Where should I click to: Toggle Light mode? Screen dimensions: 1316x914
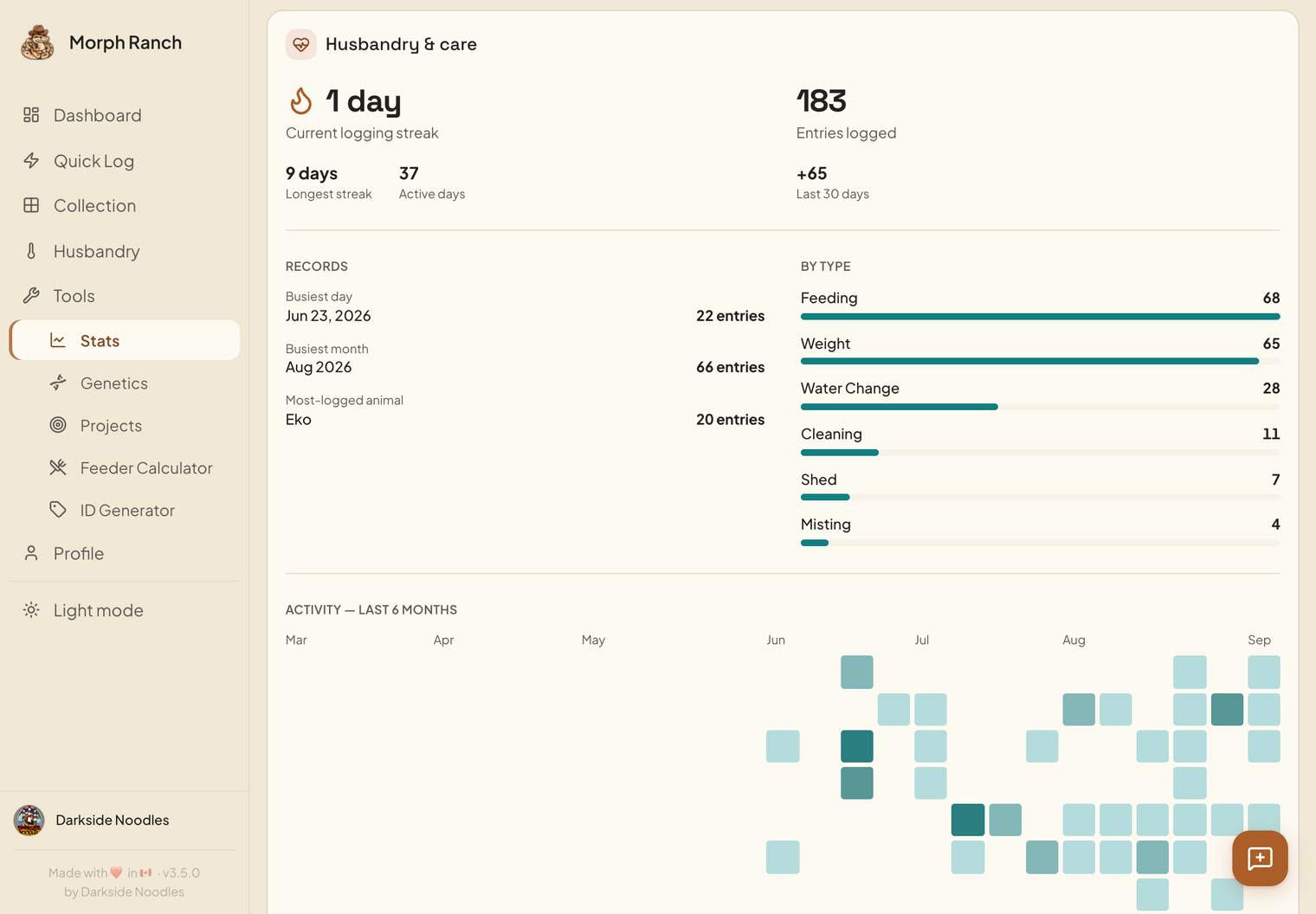(x=125, y=610)
